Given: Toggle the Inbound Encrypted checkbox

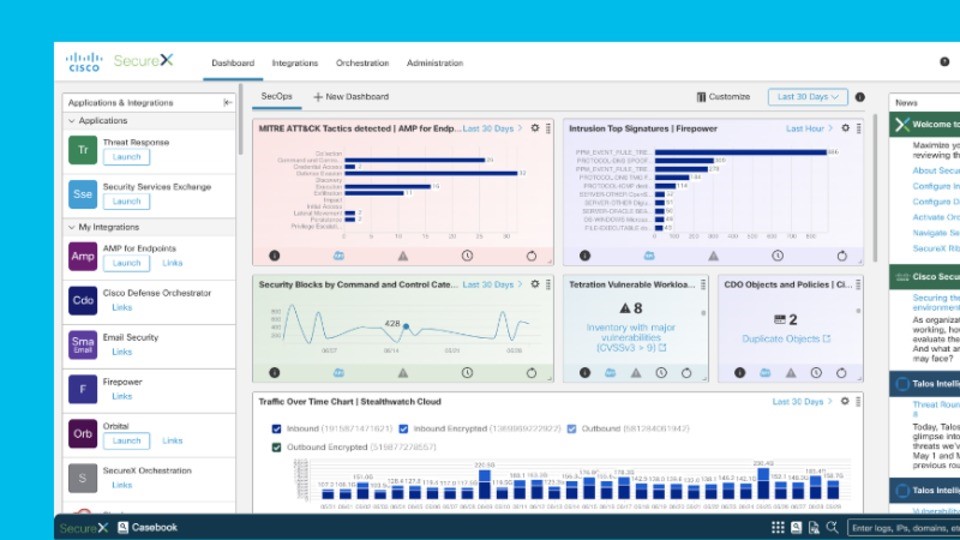Looking at the screenshot, I should (x=403, y=429).
